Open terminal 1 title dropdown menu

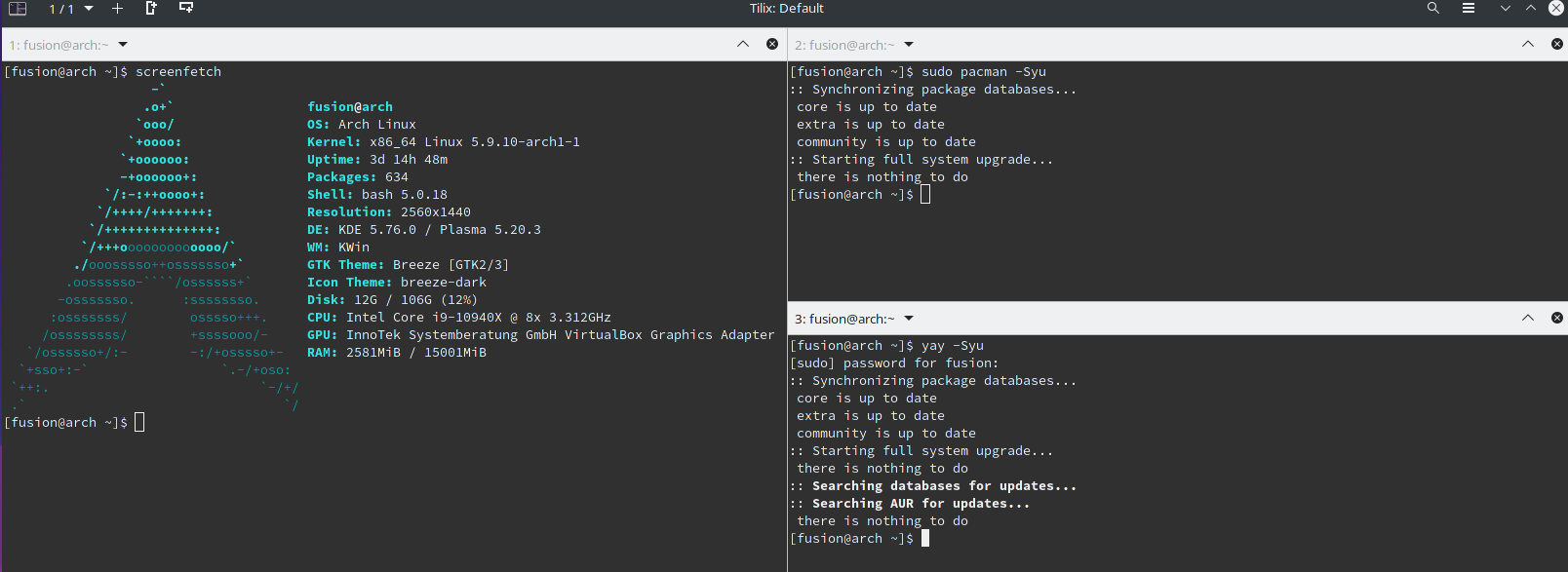[123, 45]
